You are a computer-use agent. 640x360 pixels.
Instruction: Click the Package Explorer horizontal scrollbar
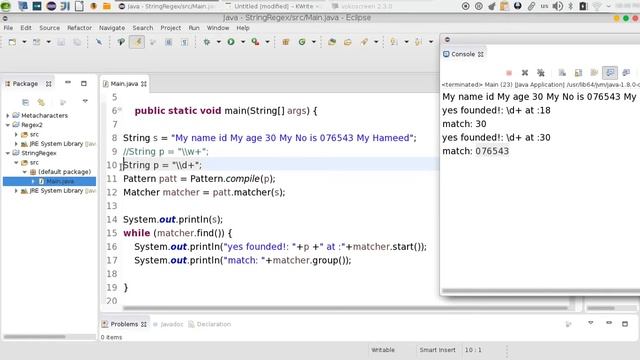[x=34, y=337]
